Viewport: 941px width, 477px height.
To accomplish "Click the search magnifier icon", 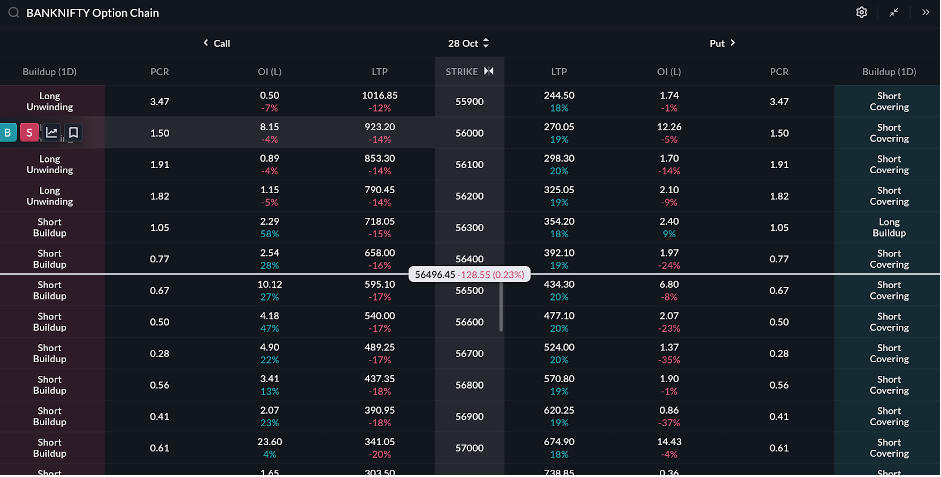I will tap(13, 13).
